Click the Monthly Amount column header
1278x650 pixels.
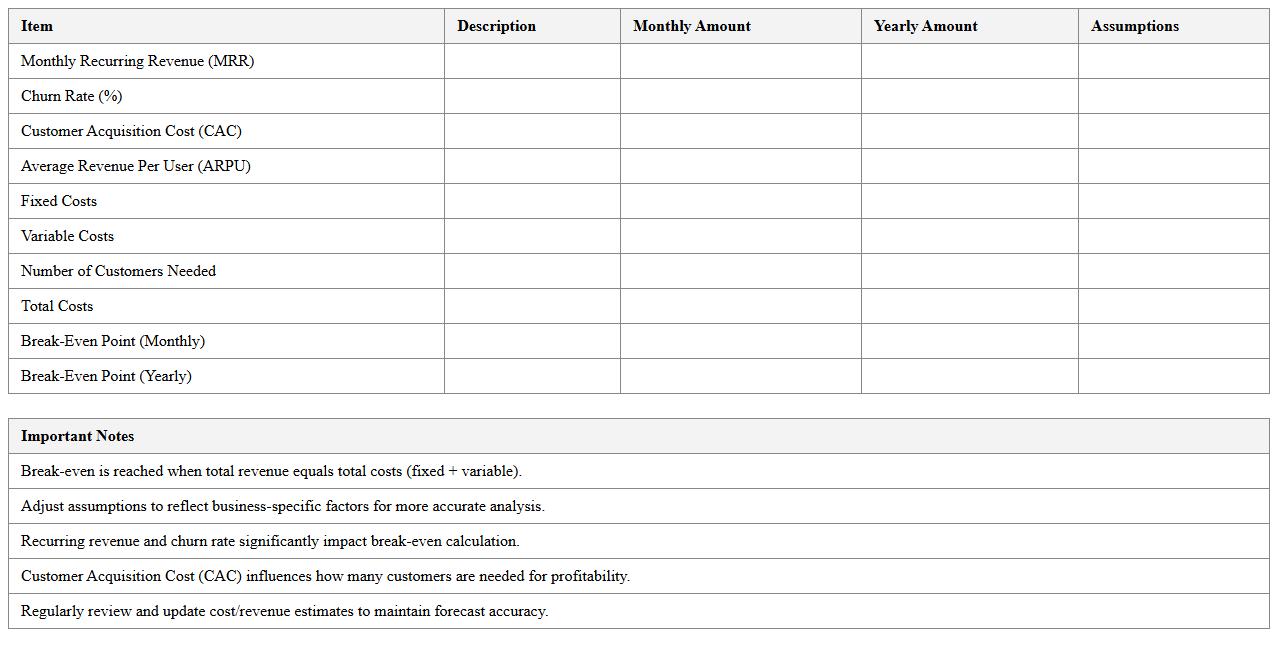click(x=691, y=26)
